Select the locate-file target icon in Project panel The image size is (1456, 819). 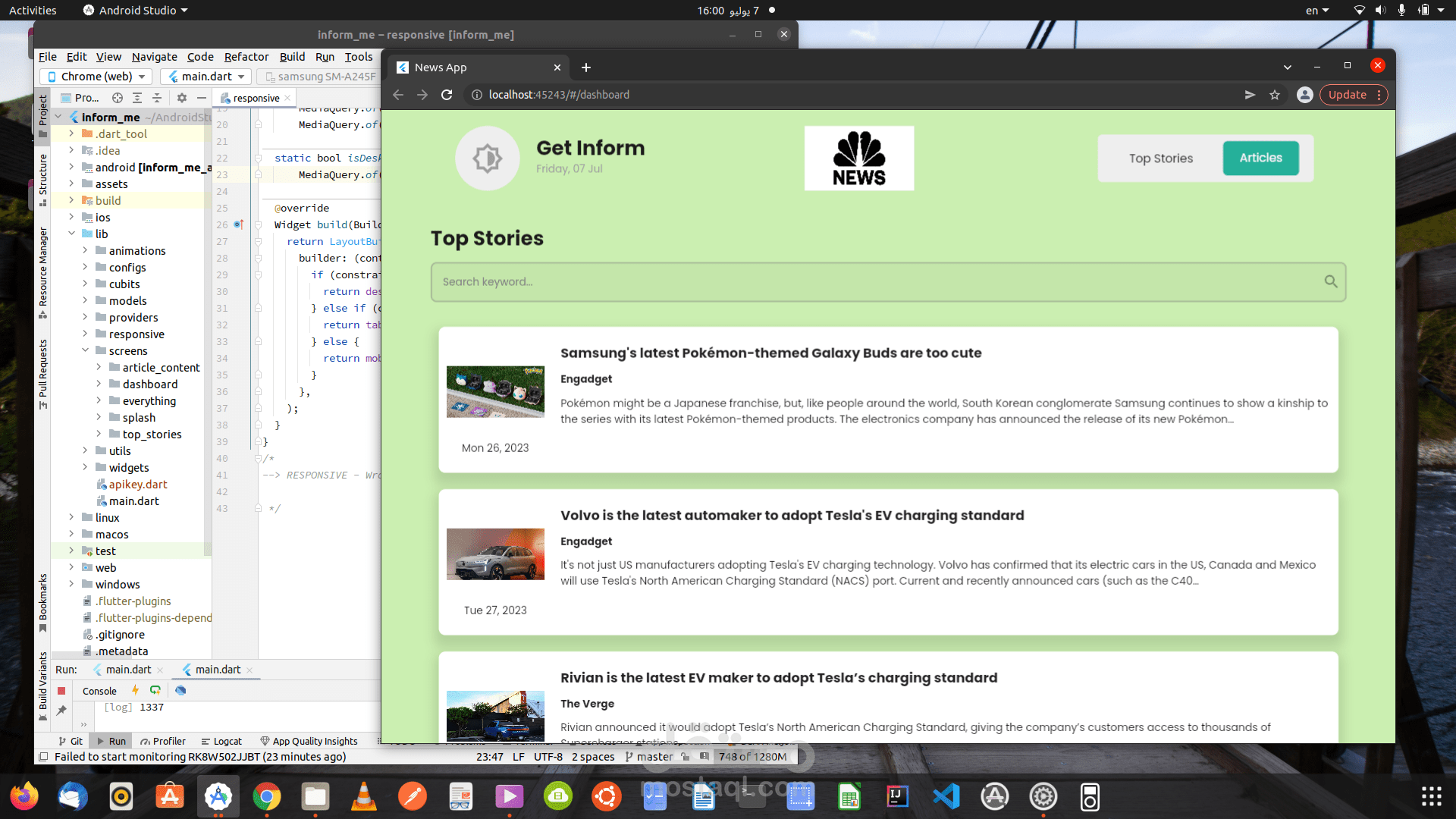click(117, 98)
